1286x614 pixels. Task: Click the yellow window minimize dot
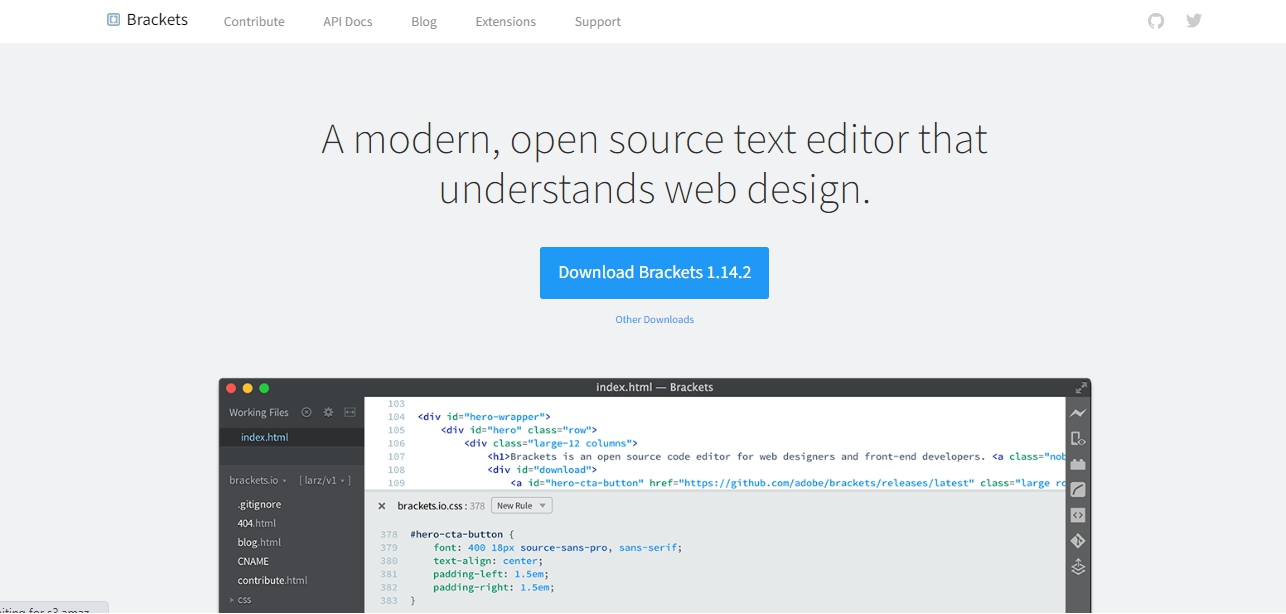248,388
